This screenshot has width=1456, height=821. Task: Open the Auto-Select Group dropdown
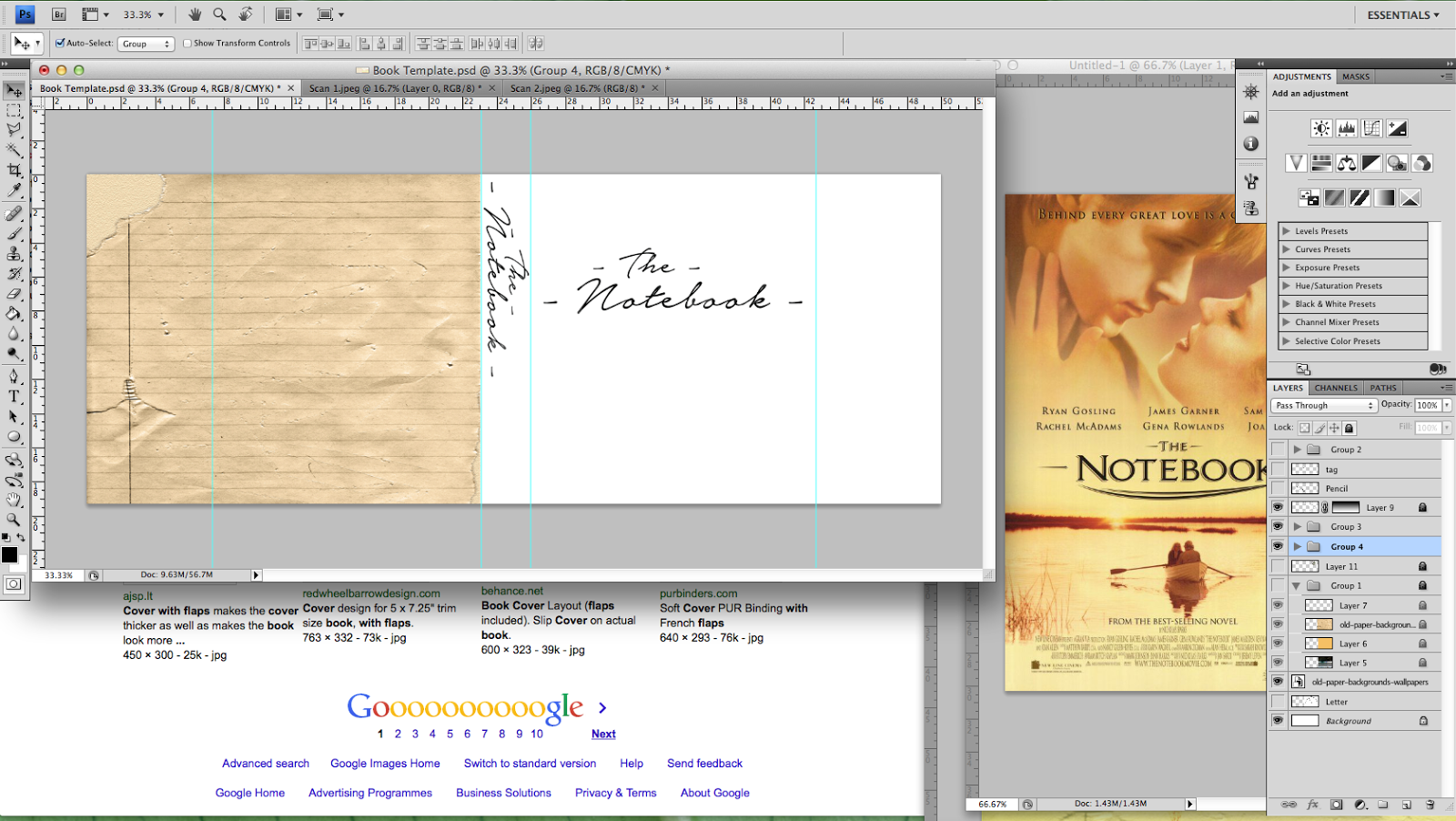146,44
